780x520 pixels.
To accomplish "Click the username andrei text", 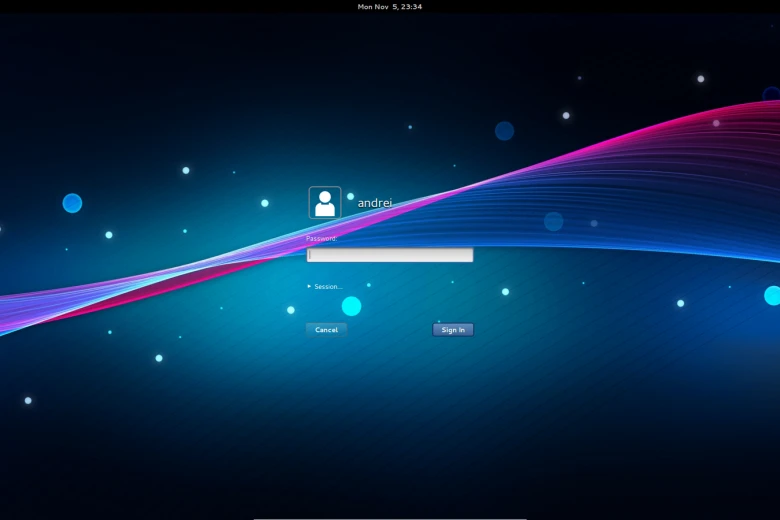I will [x=375, y=203].
